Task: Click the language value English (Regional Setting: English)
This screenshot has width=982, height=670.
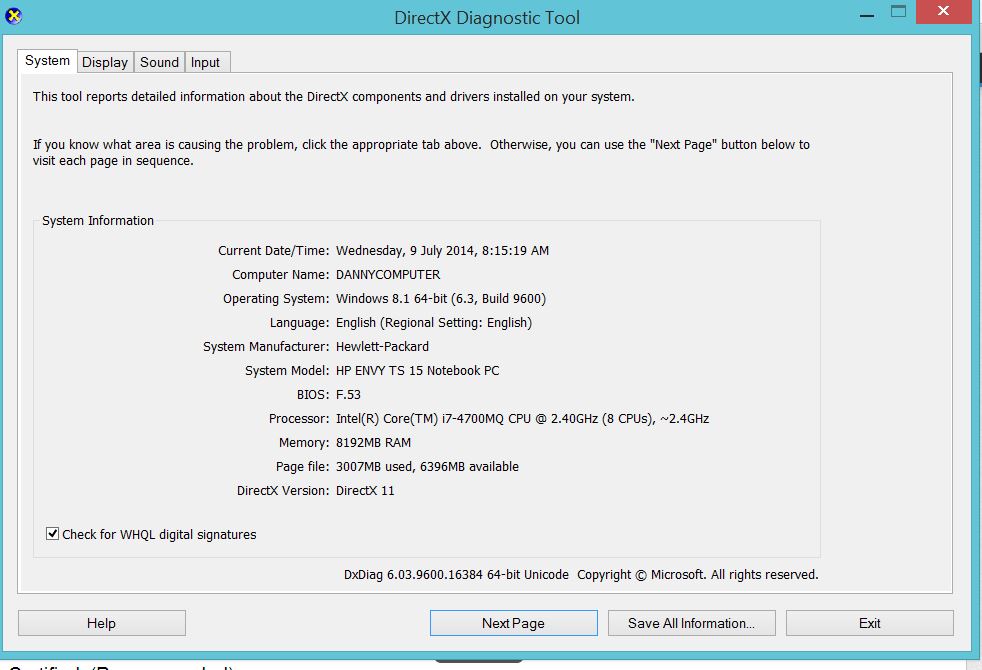Action: pyautogui.click(x=434, y=323)
